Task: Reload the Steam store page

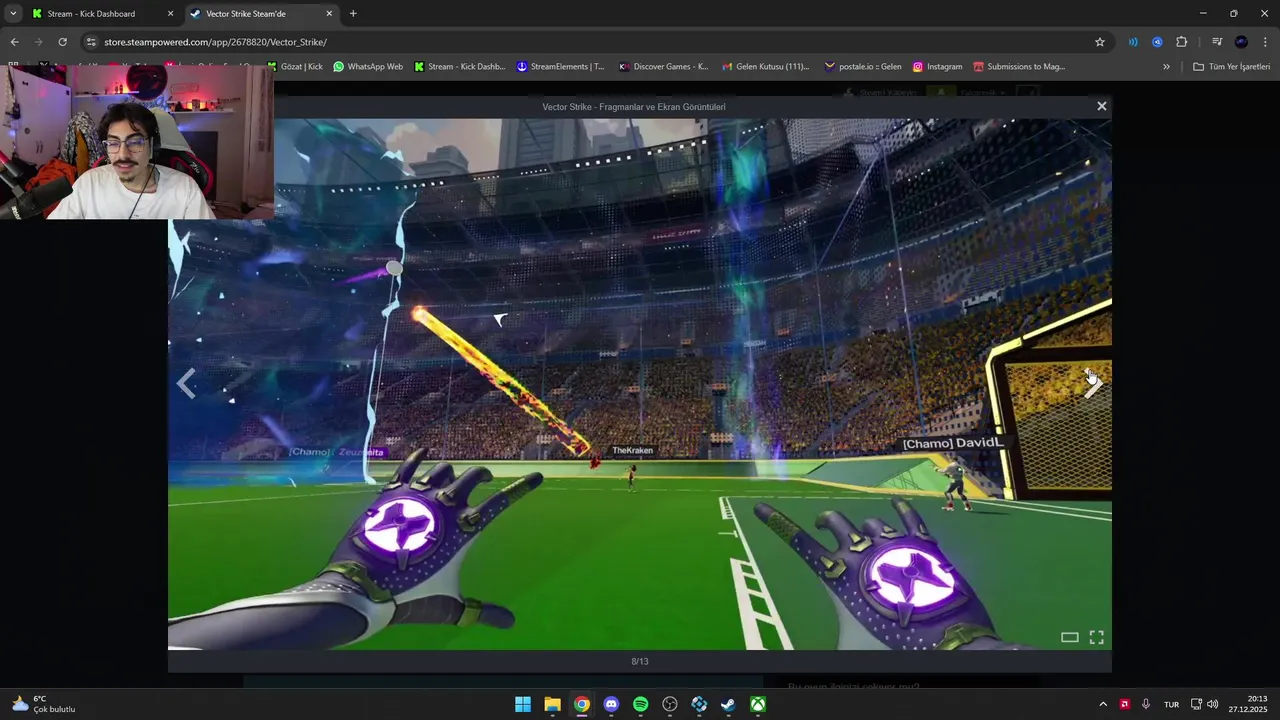Action: [x=62, y=42]
